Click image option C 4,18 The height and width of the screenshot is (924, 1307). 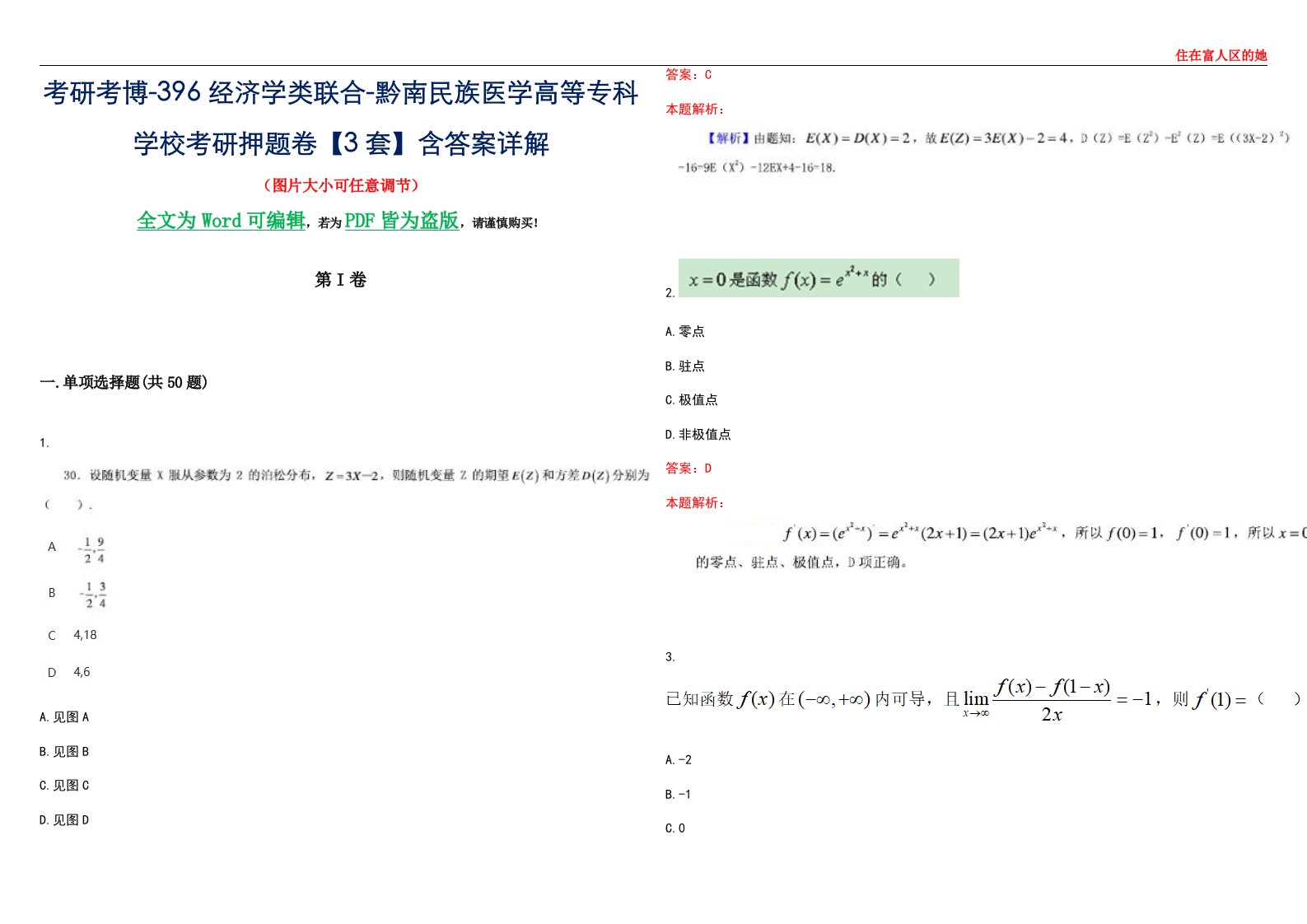(x=72, y=635)
